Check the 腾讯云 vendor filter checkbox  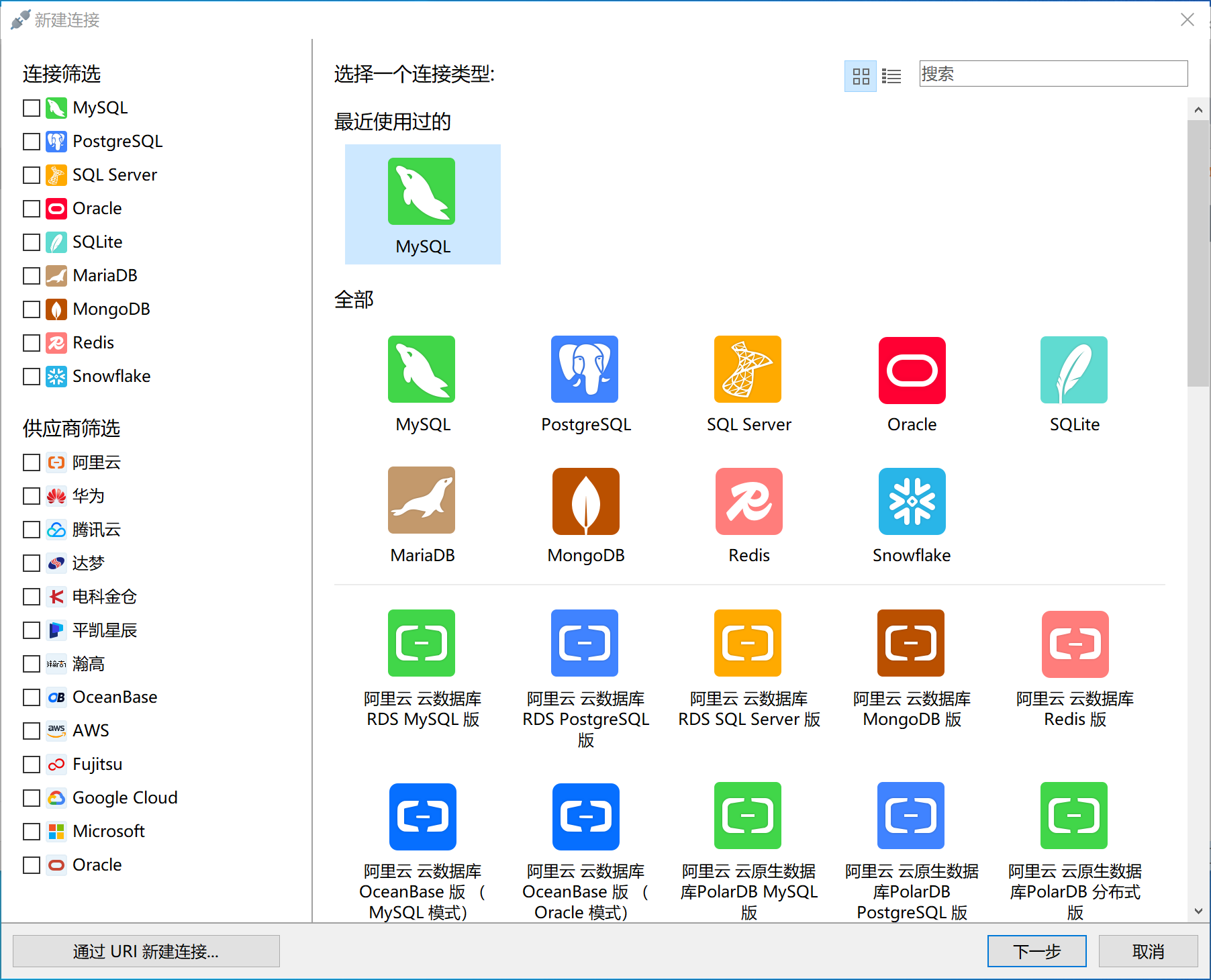point(32,530)
